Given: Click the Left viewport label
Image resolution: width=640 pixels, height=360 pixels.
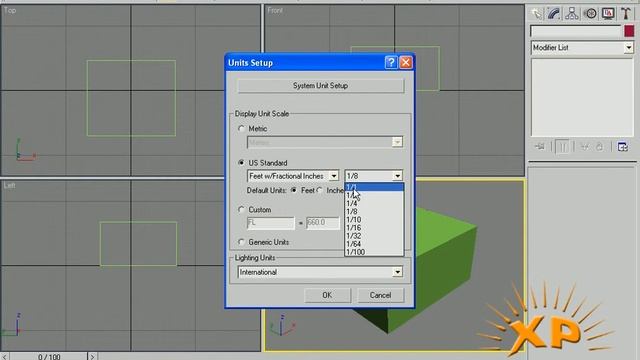Looking at the screenshot, I should 9,185.
